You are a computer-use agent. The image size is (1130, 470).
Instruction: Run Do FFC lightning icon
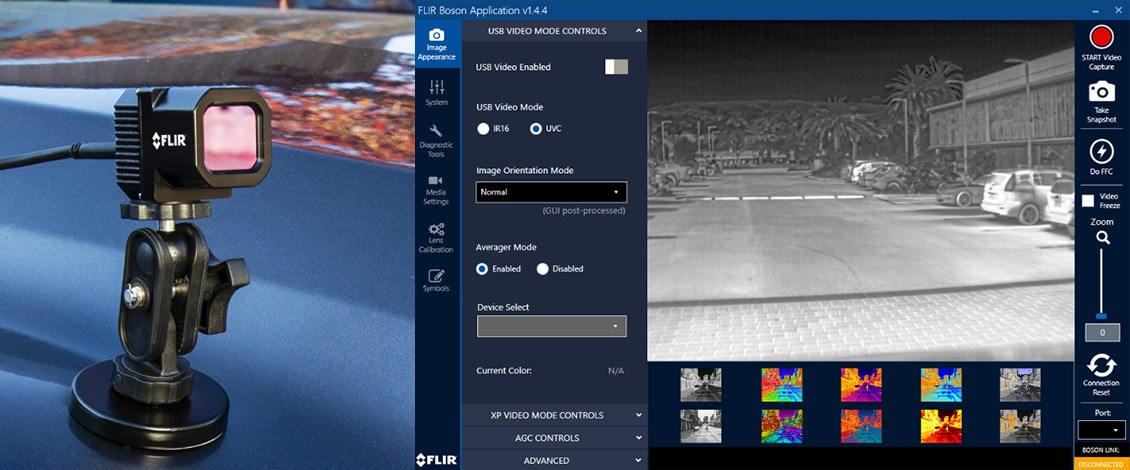[x=1101, y=151]
